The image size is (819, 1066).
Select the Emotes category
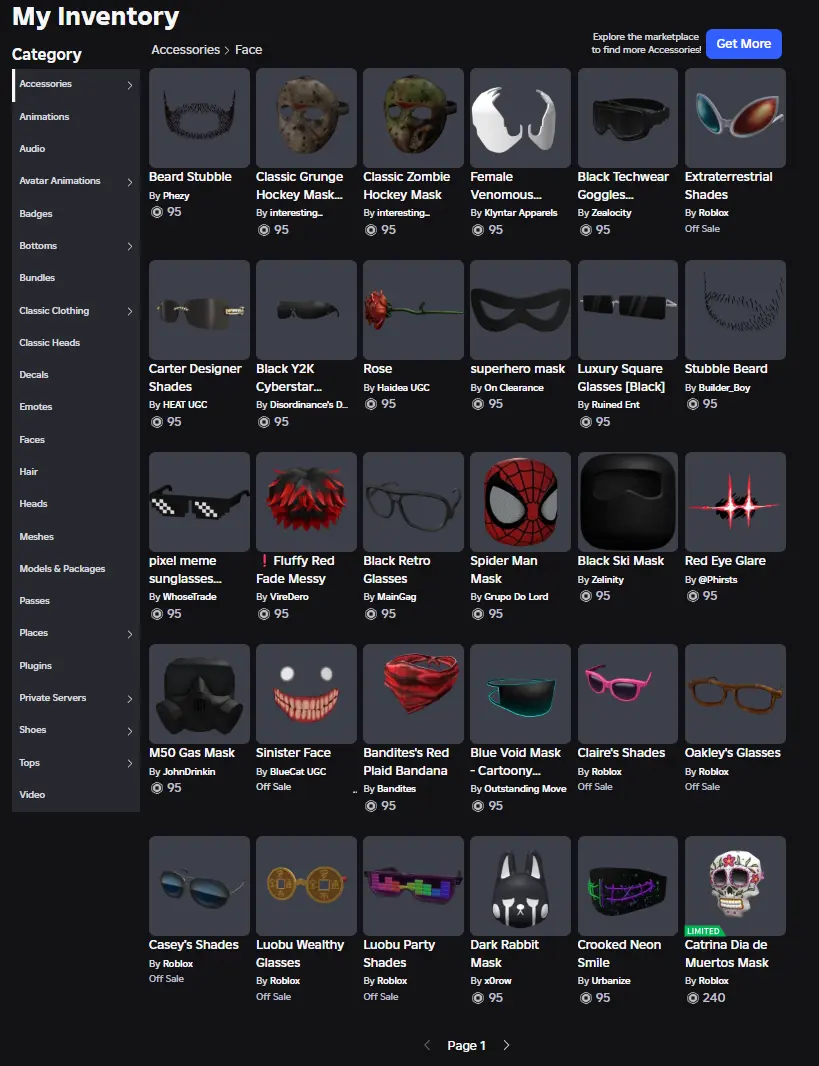pyautogui.click(x=36, y=407)
